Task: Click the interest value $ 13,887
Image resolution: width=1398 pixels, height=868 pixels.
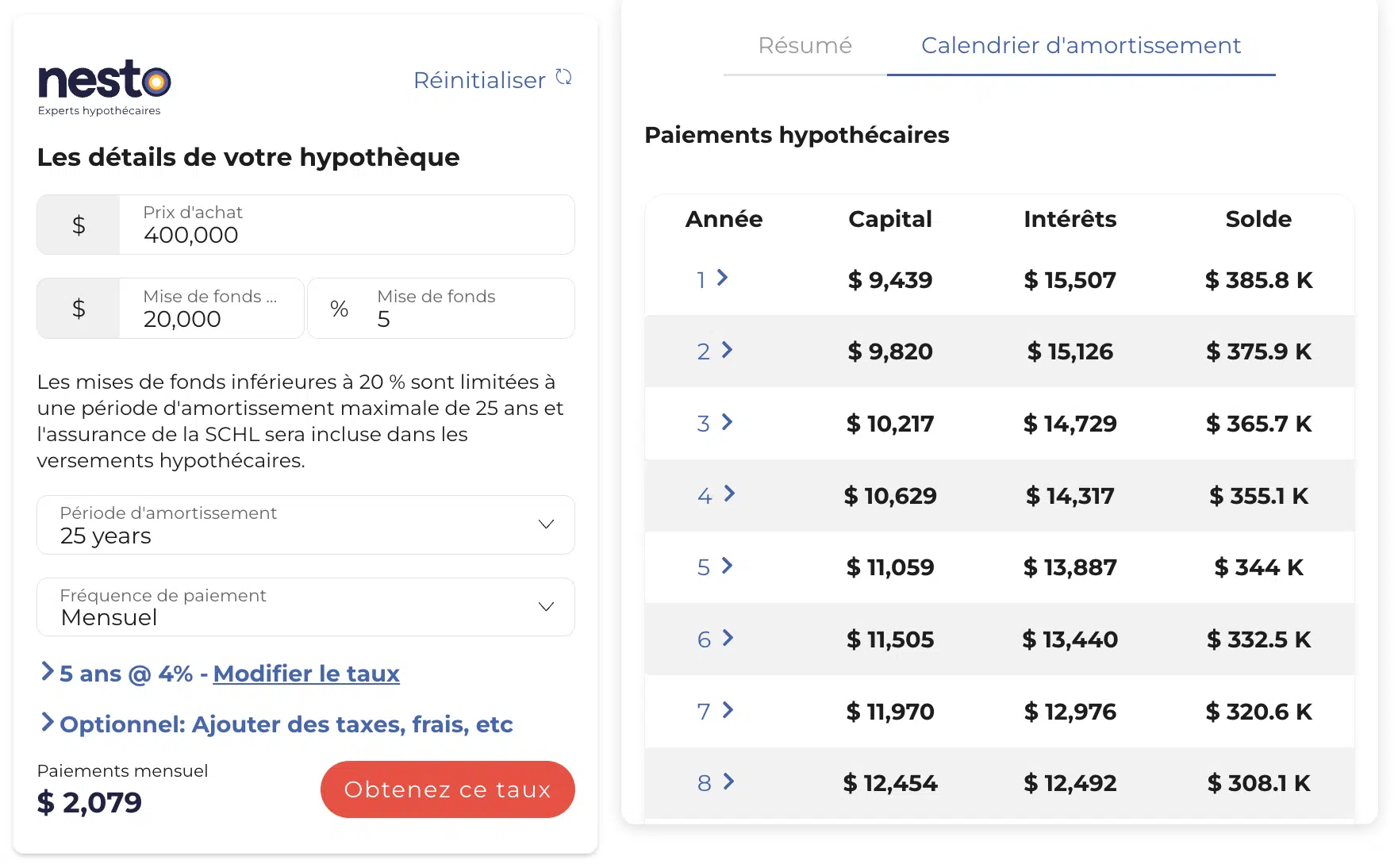Action: coord(1070,567)
